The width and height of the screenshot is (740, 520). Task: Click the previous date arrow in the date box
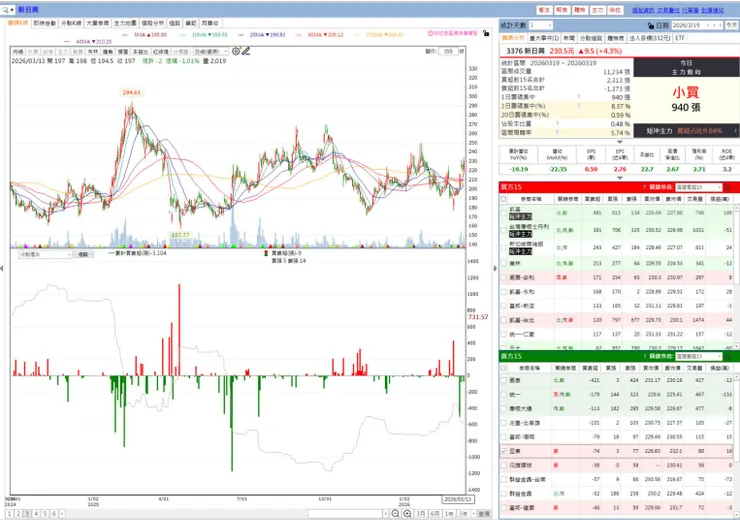click(714, 25)
